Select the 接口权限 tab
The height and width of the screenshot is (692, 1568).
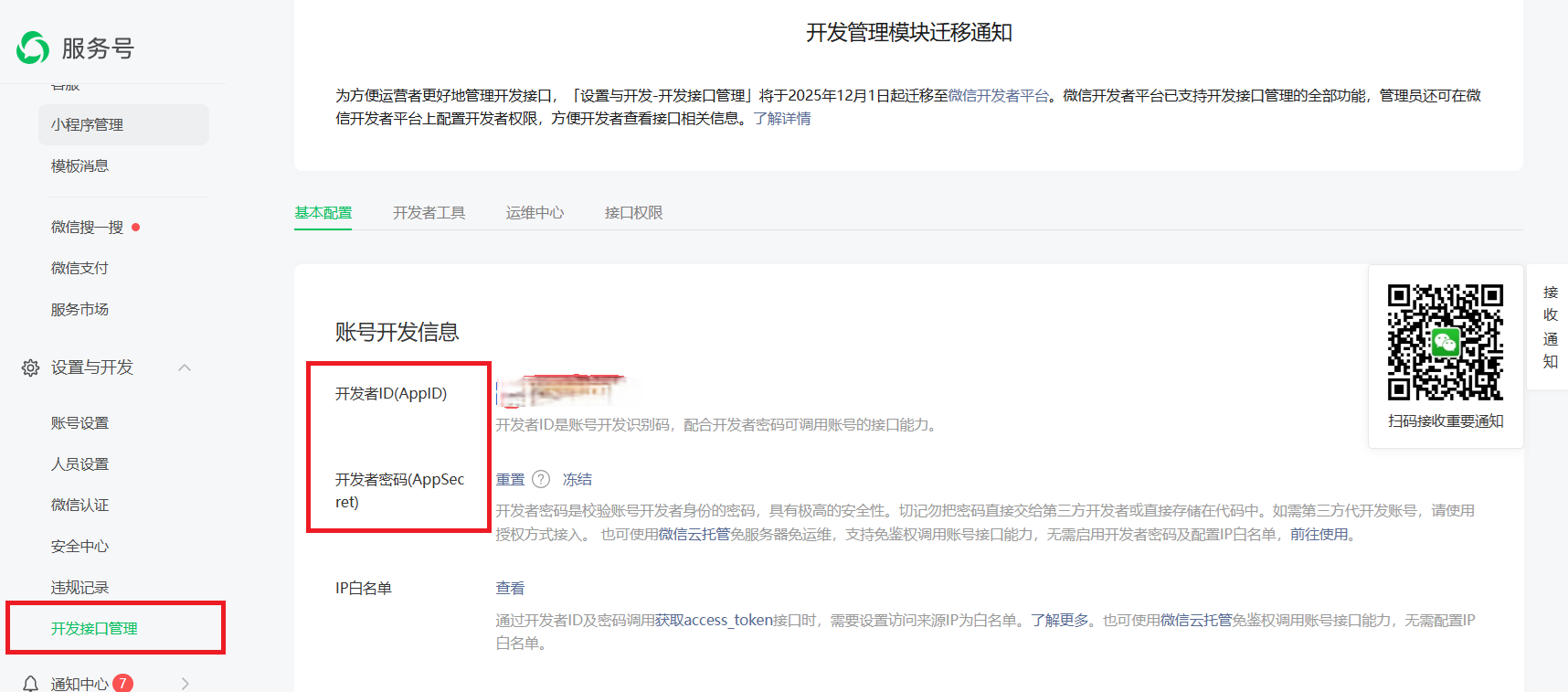tap(633, 213)
